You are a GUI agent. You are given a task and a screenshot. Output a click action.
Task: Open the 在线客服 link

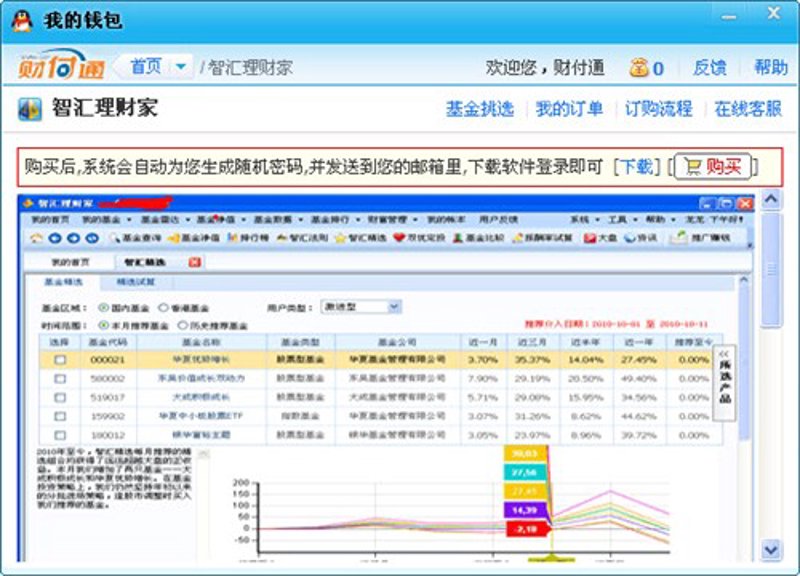click(748, 109)
